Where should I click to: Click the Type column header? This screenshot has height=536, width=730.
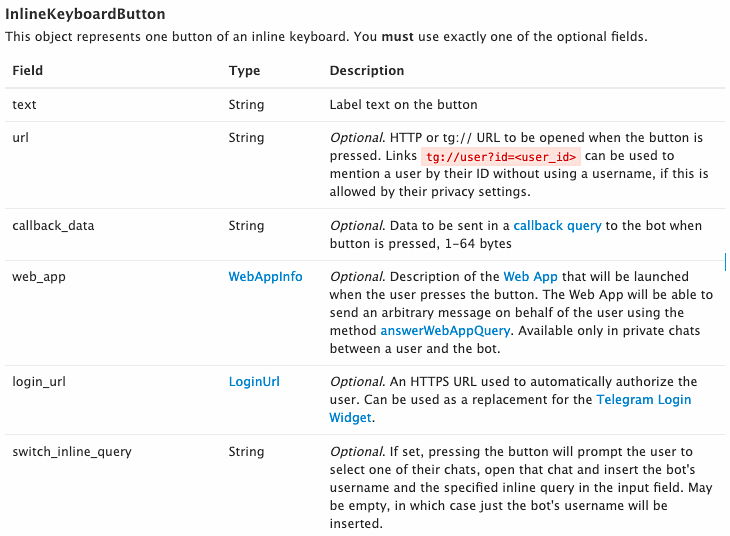click(244, 71)
